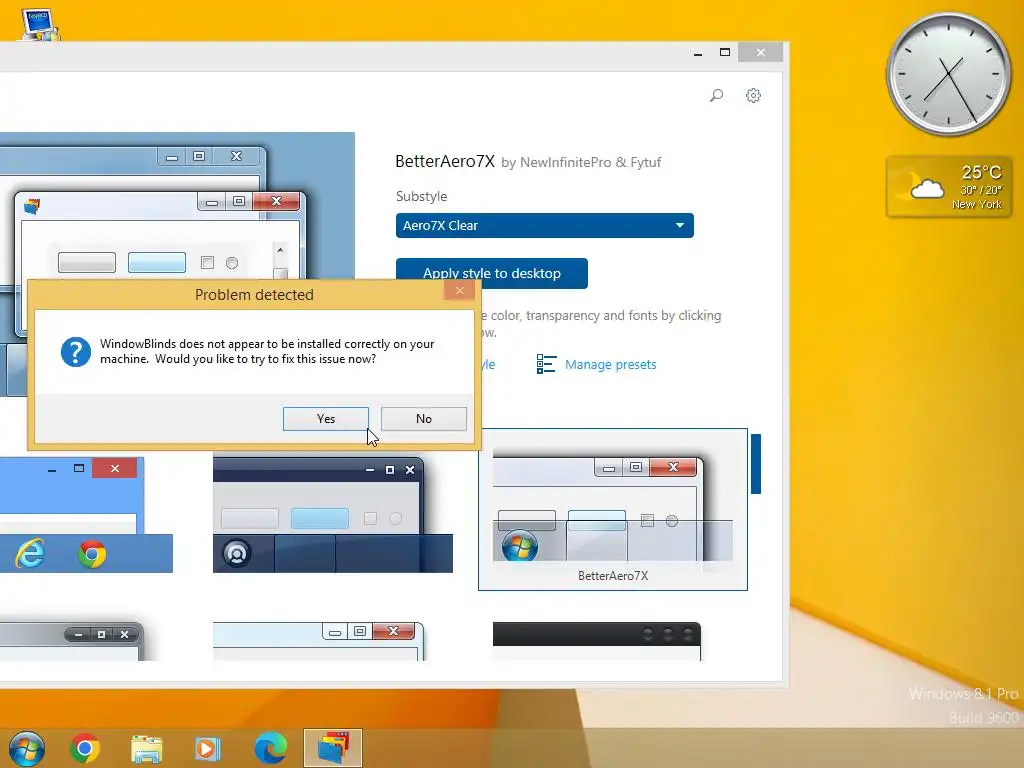Expand the Aero7X Clear substyle dropdown
This screenshot has height=768, width=1024.
point(545,225)
